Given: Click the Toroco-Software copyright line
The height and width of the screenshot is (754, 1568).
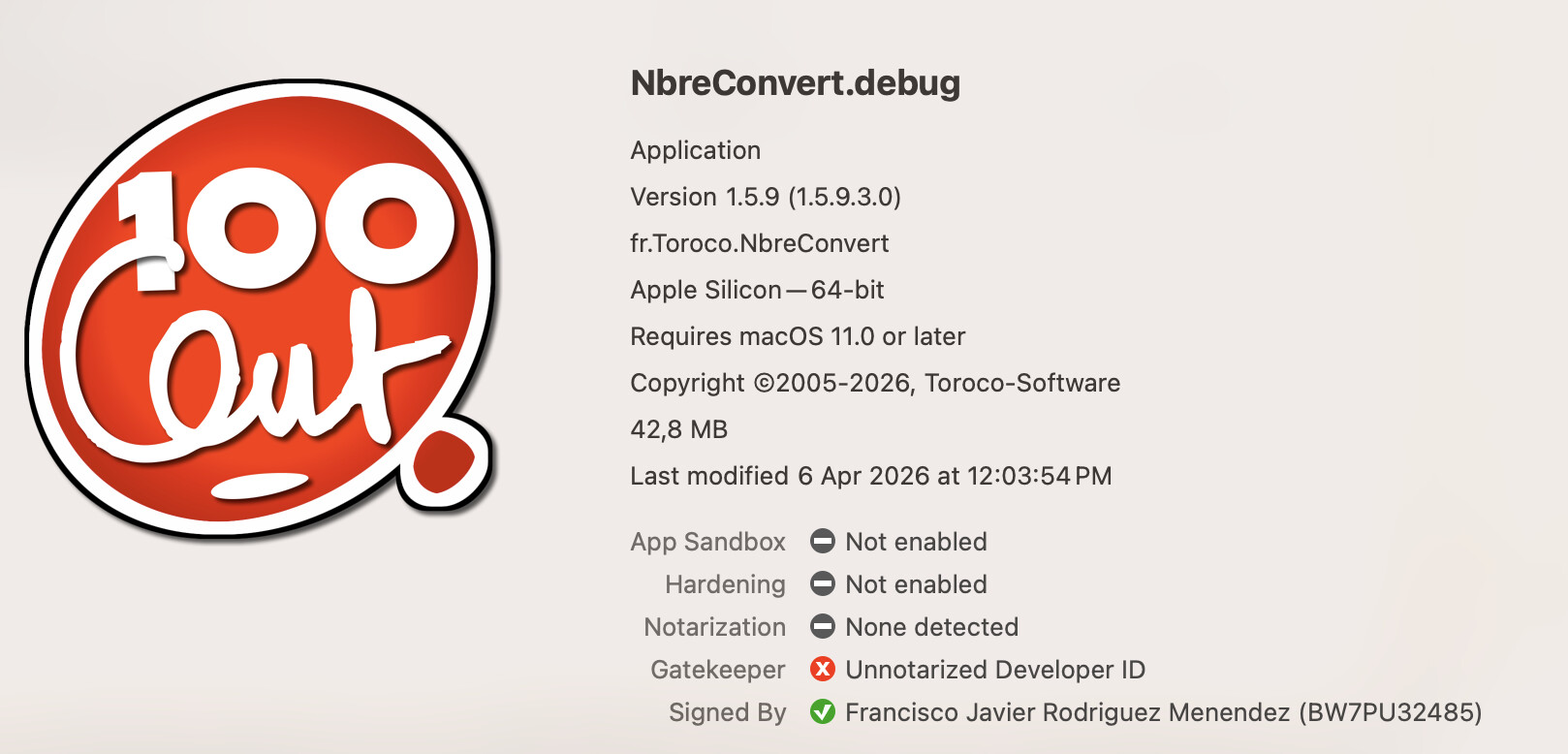Looking at the screenshot, I should pyautogui.click(x=875, y=383).
